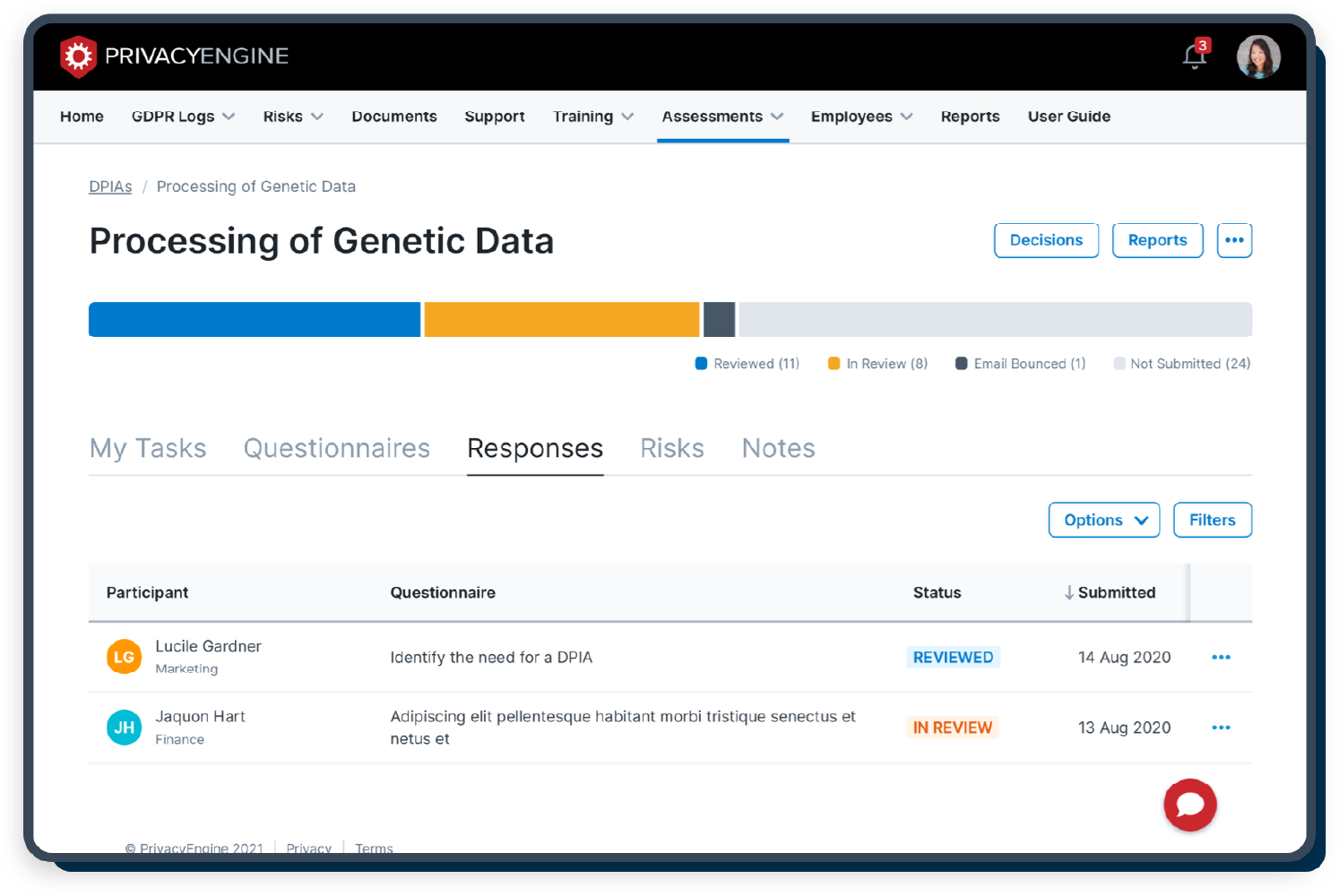Click the PrivacyEngine gear logo
Viewport: 1340px width, 896px height.
pos(78,56)
